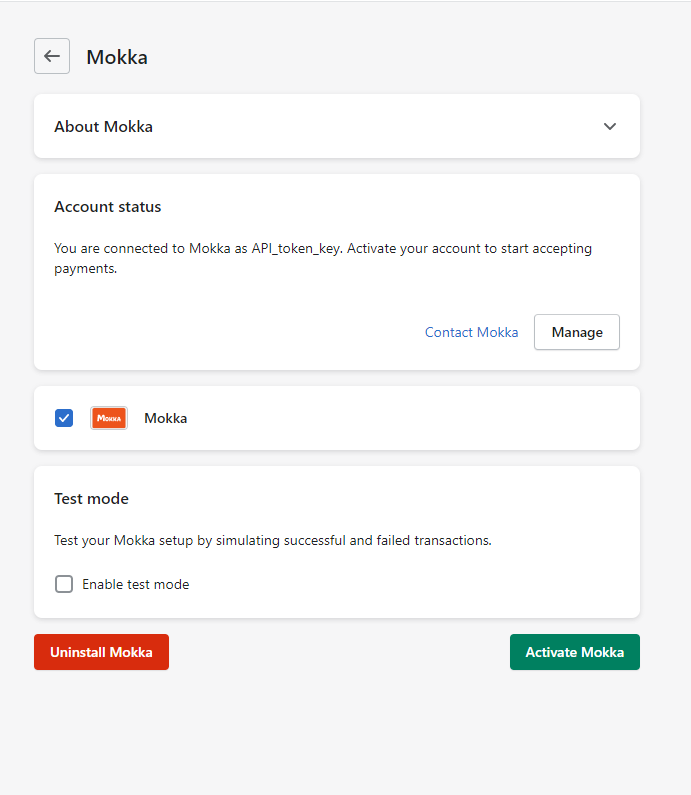Click the Account status heading
Screen dimensions: 691x795
[x=107, y=207]
